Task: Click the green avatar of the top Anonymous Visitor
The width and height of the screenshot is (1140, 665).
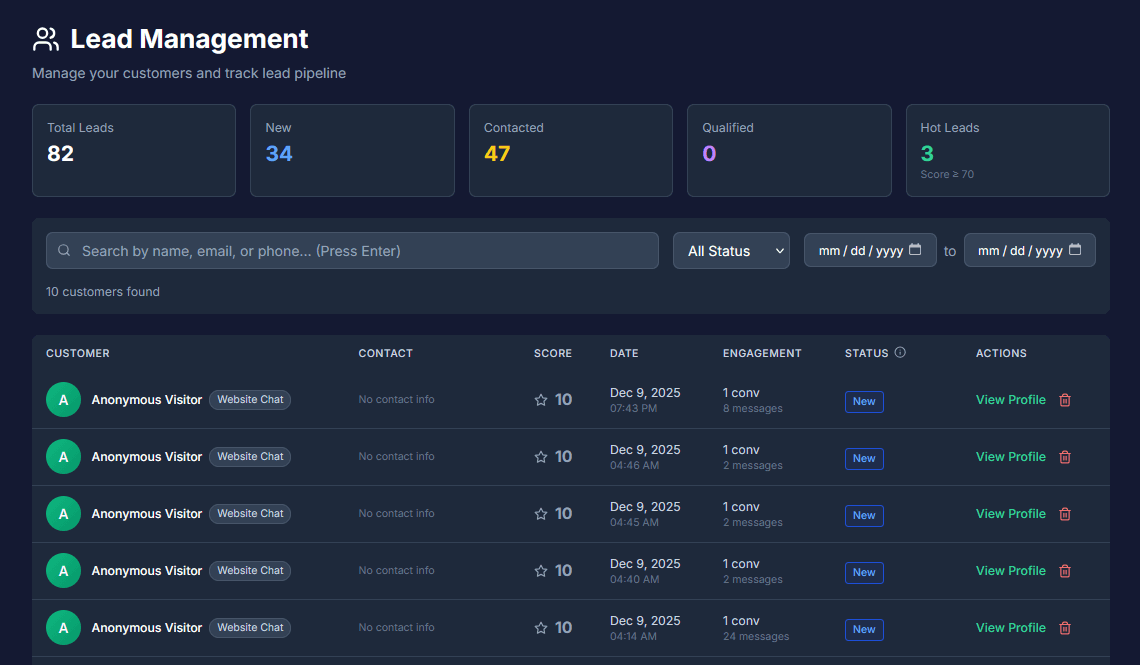Action: point(63,399)
